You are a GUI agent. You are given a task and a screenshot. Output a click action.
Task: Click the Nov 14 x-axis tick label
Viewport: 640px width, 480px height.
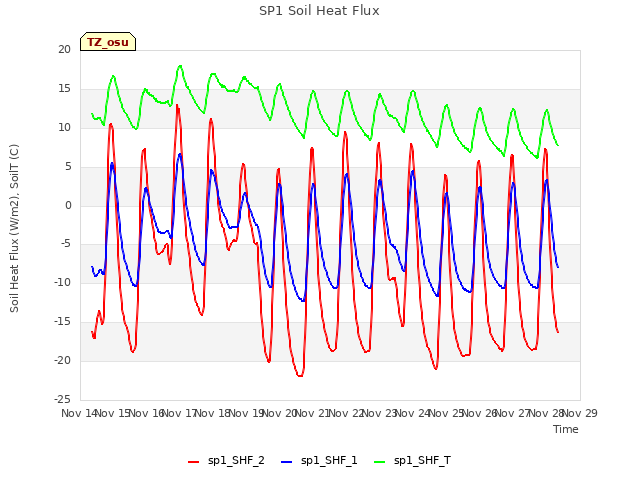click(x=79, y=413)
